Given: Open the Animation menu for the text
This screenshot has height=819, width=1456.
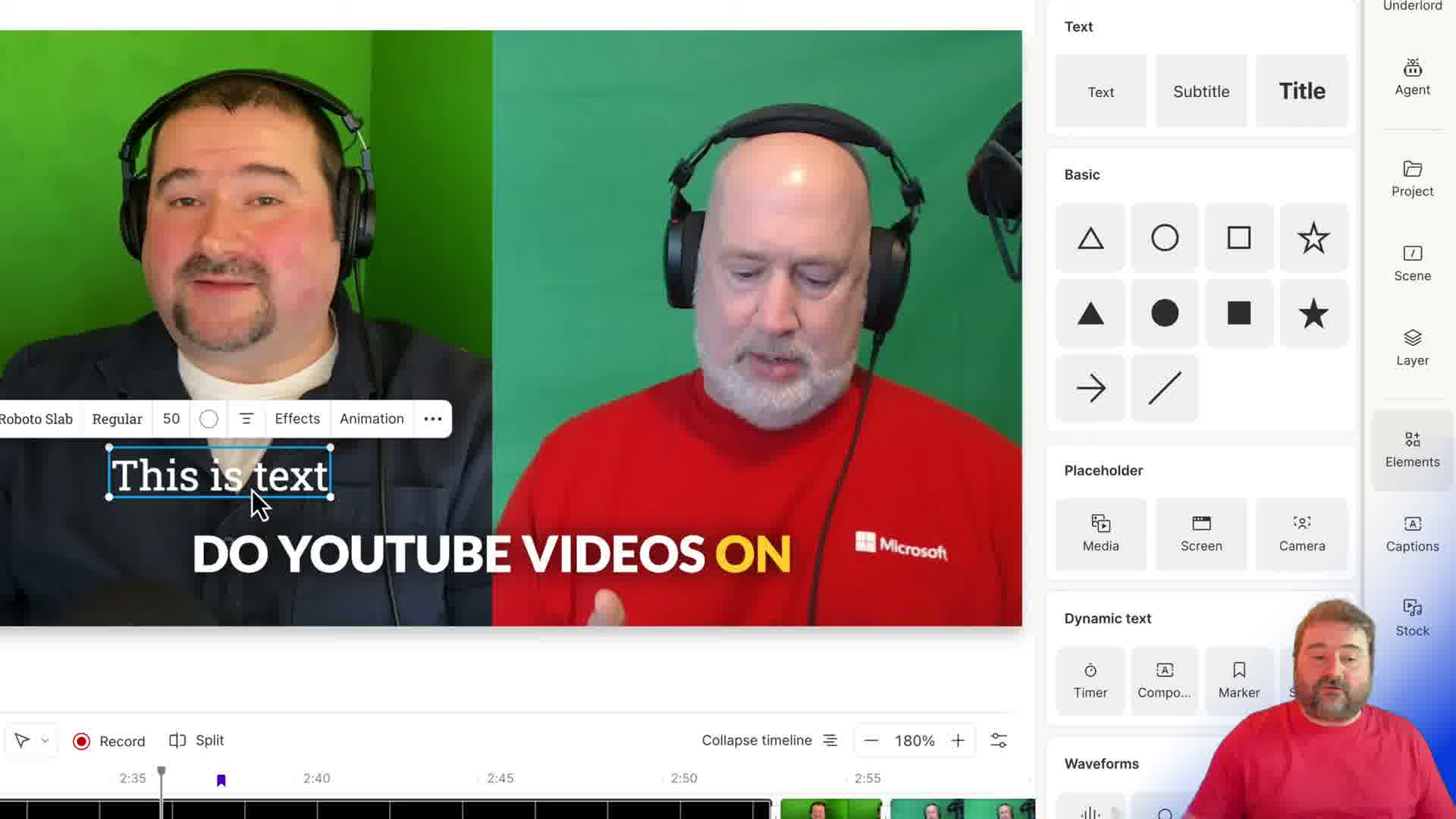Looking at the screenshot, I should point(372,419).
